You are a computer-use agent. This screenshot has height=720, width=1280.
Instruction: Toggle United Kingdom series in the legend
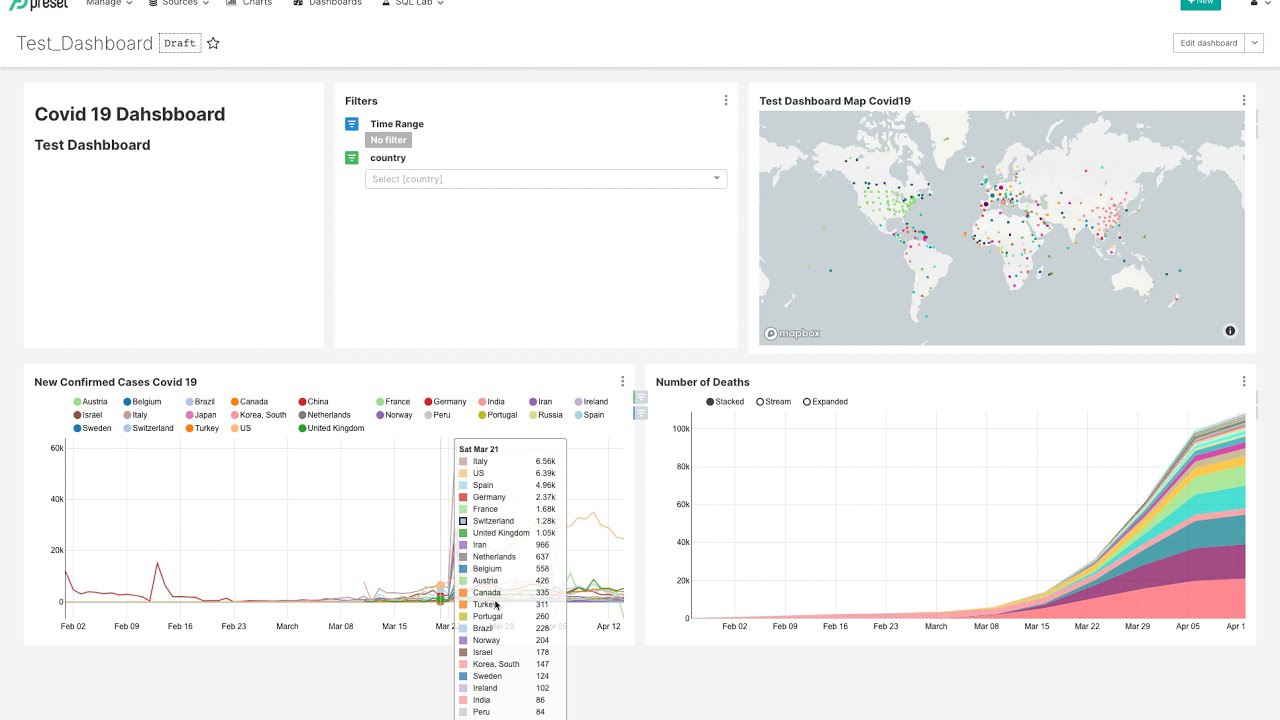click(x=331, y=428)
